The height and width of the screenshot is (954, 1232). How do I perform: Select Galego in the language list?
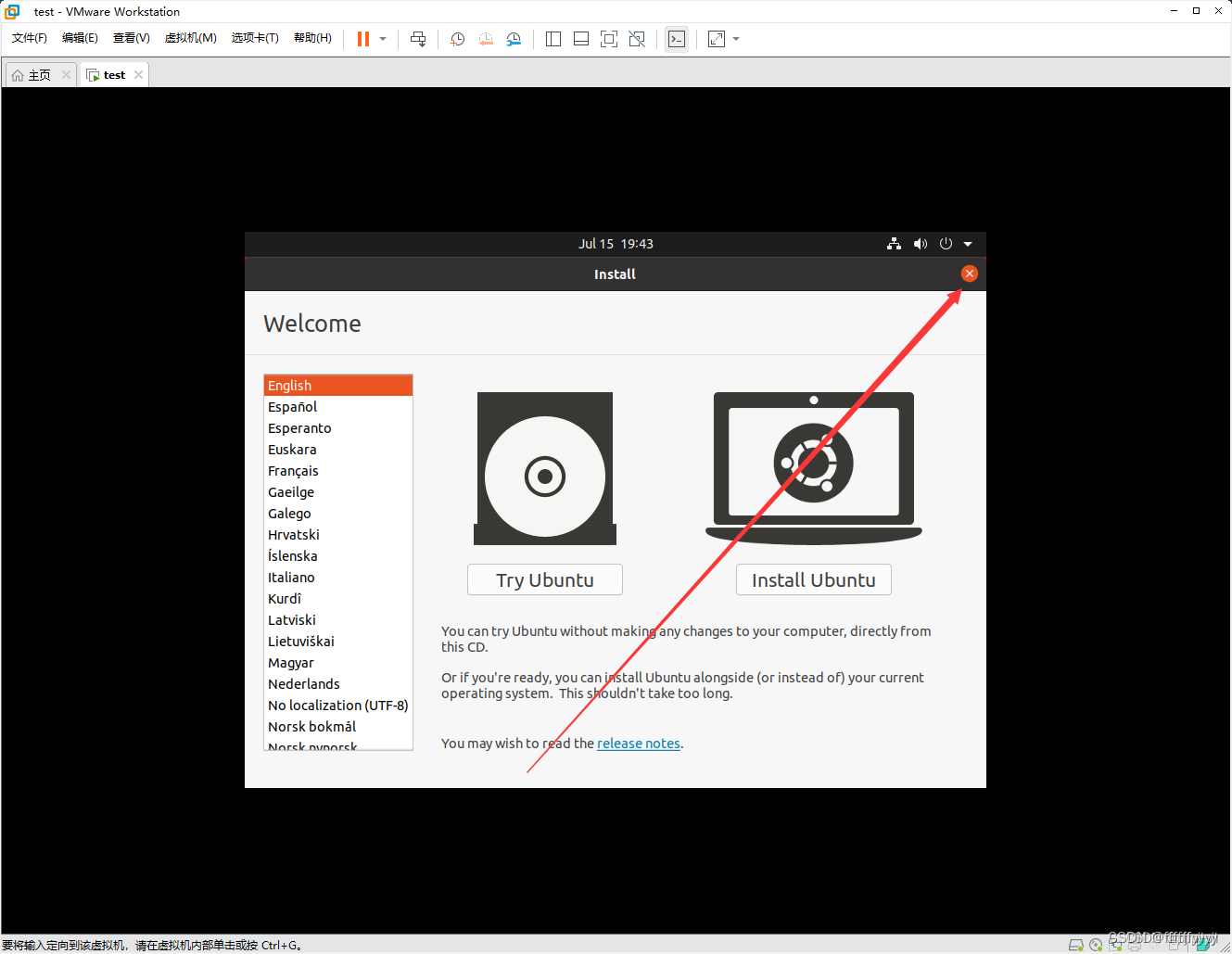338,514
